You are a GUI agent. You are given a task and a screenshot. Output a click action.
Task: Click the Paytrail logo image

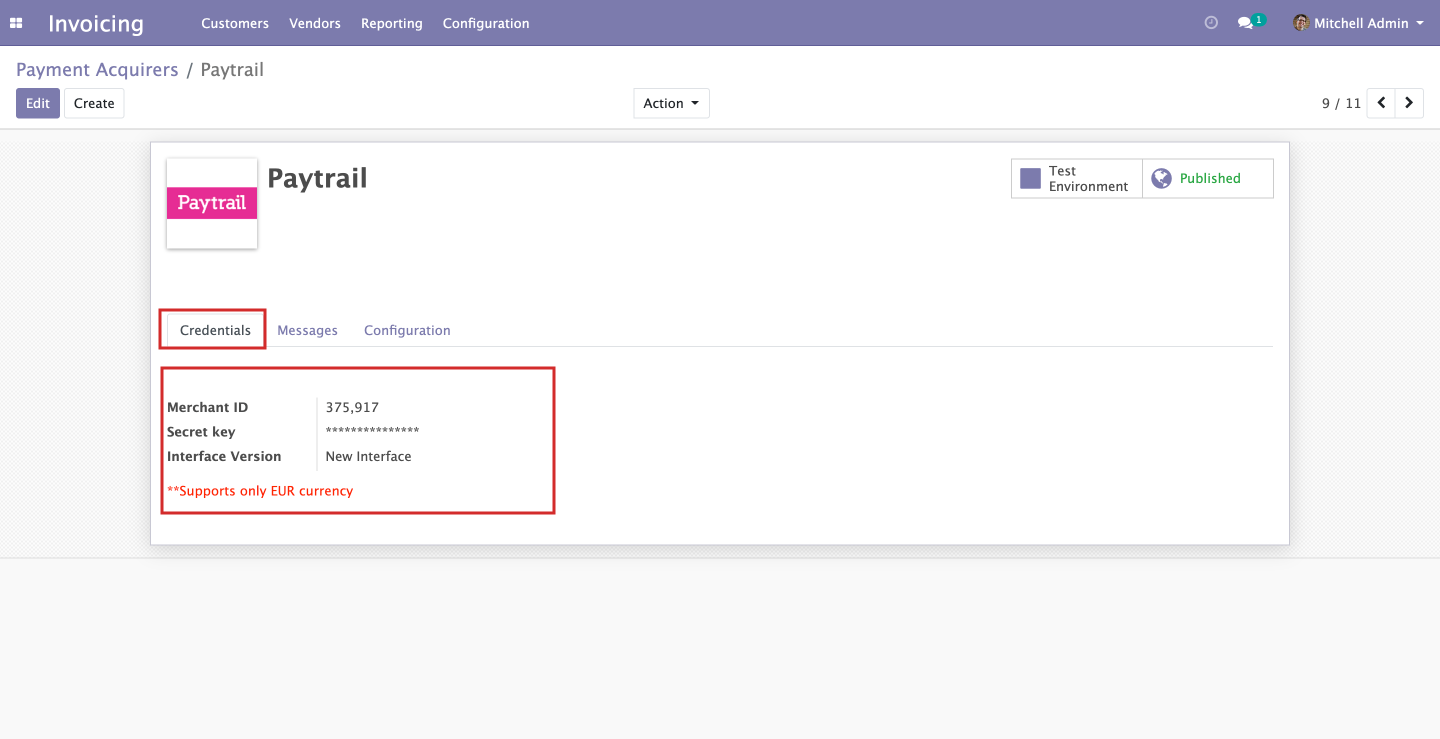pos(212,203)
